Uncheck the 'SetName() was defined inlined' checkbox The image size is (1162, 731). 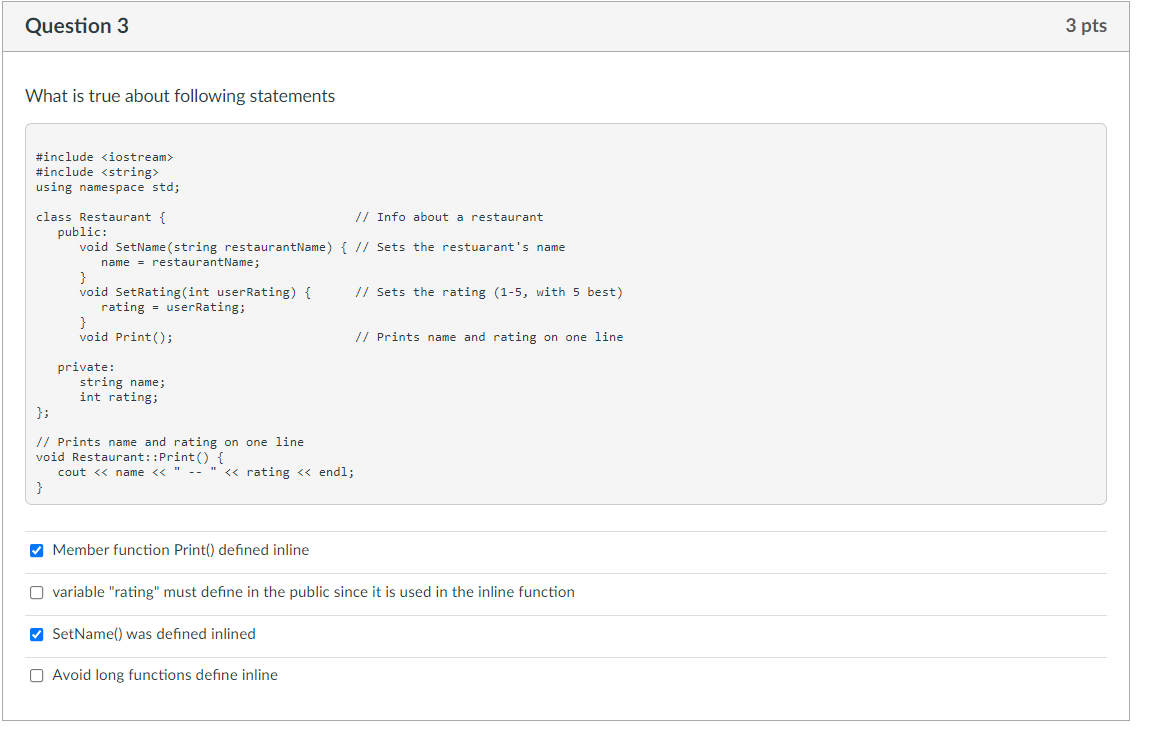click(x=36, y=634)
